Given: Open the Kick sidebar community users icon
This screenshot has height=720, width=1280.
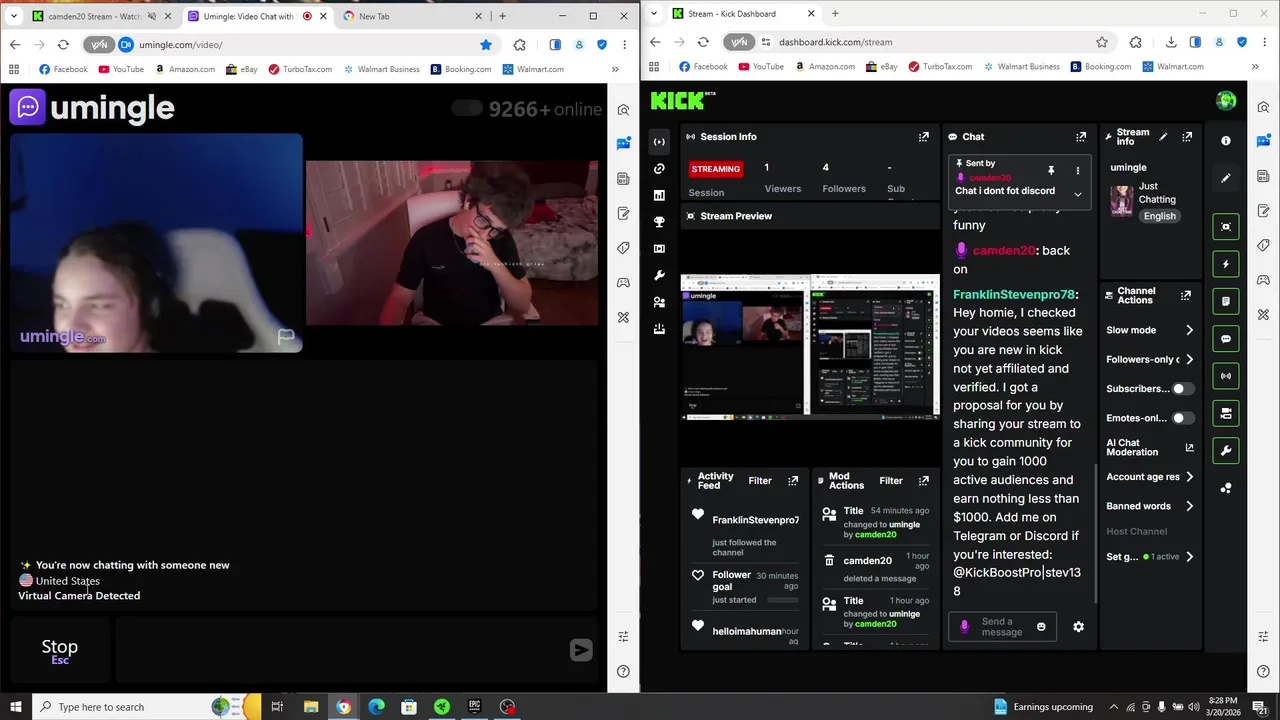Looking at the screenshot, I should [x=659, y=302].
